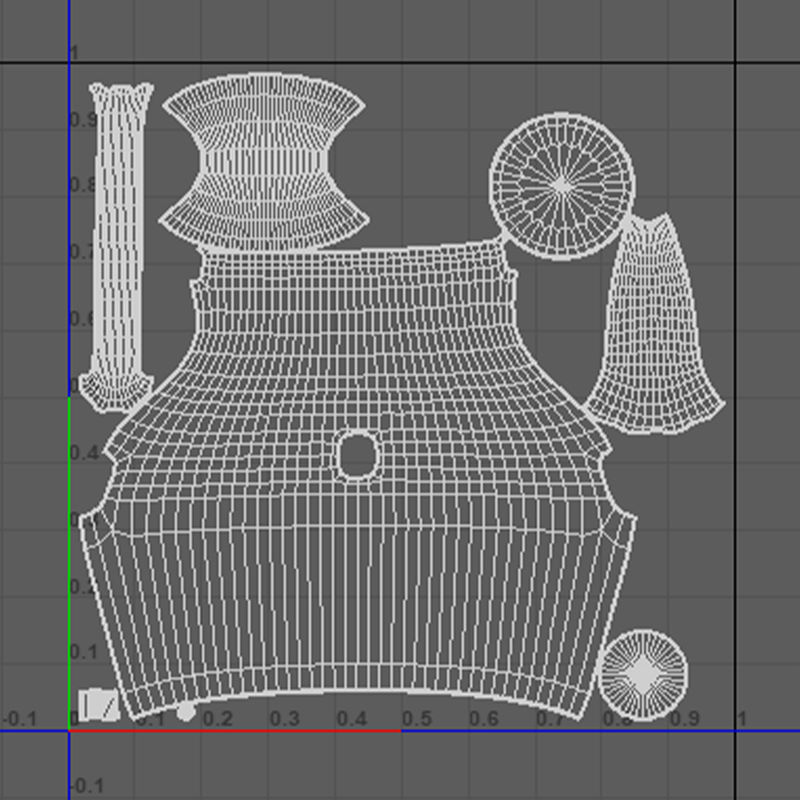Click the 1 label at end of U axis
This screenshot has height=800, width=800.
742,719
